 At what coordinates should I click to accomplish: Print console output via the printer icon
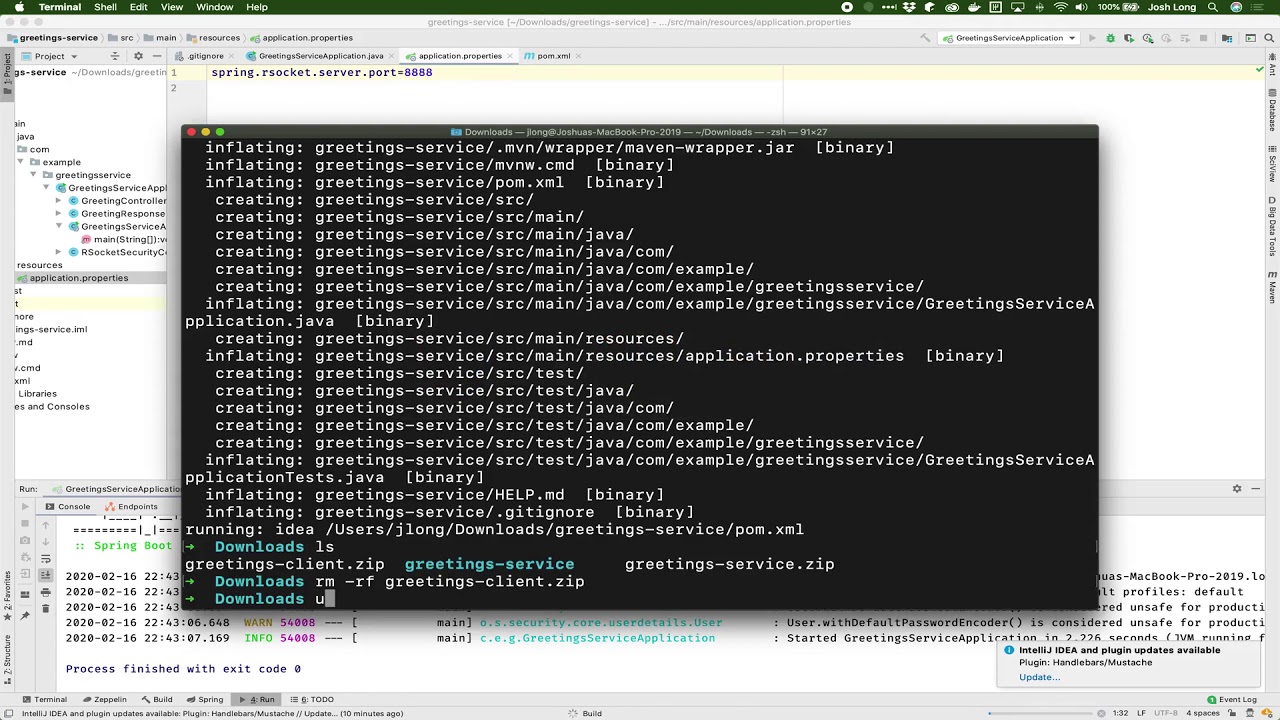pos(46,592)
